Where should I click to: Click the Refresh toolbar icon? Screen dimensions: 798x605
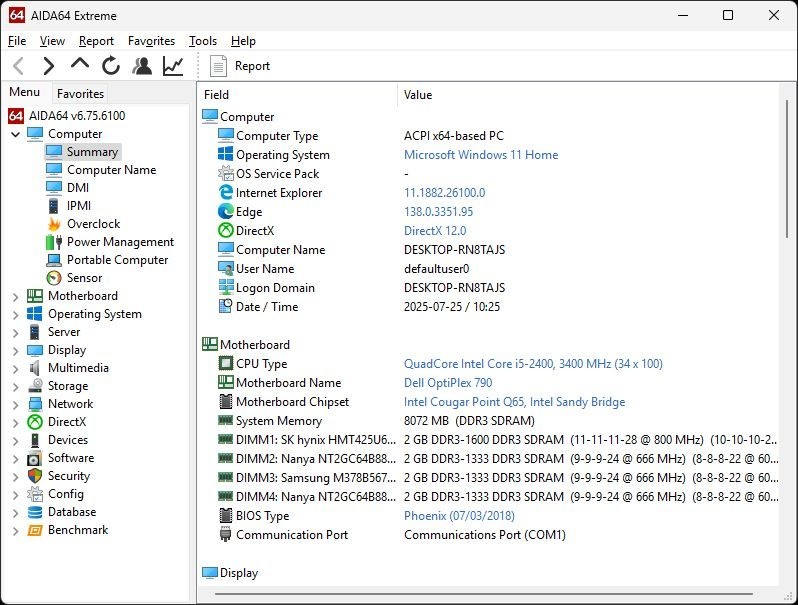pos(110,66)
